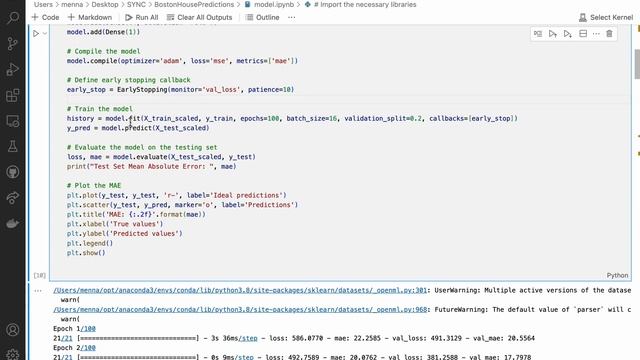Add a new Code cell
Image resolution: width=640 pixels, height=360 pixels.
[x=45, y=17]
